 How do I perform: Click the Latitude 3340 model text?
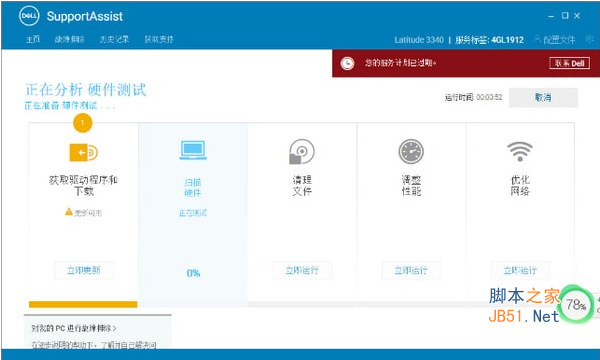[419, 40]
